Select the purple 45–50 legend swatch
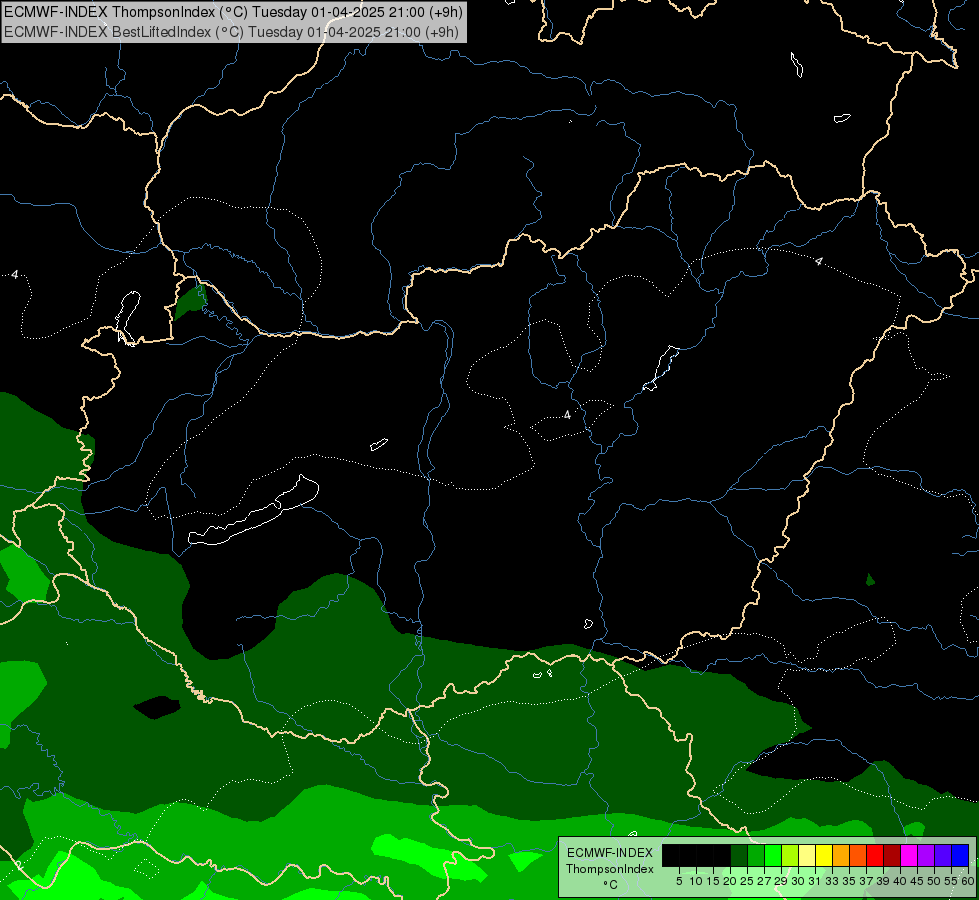 [x=926, y=855]
